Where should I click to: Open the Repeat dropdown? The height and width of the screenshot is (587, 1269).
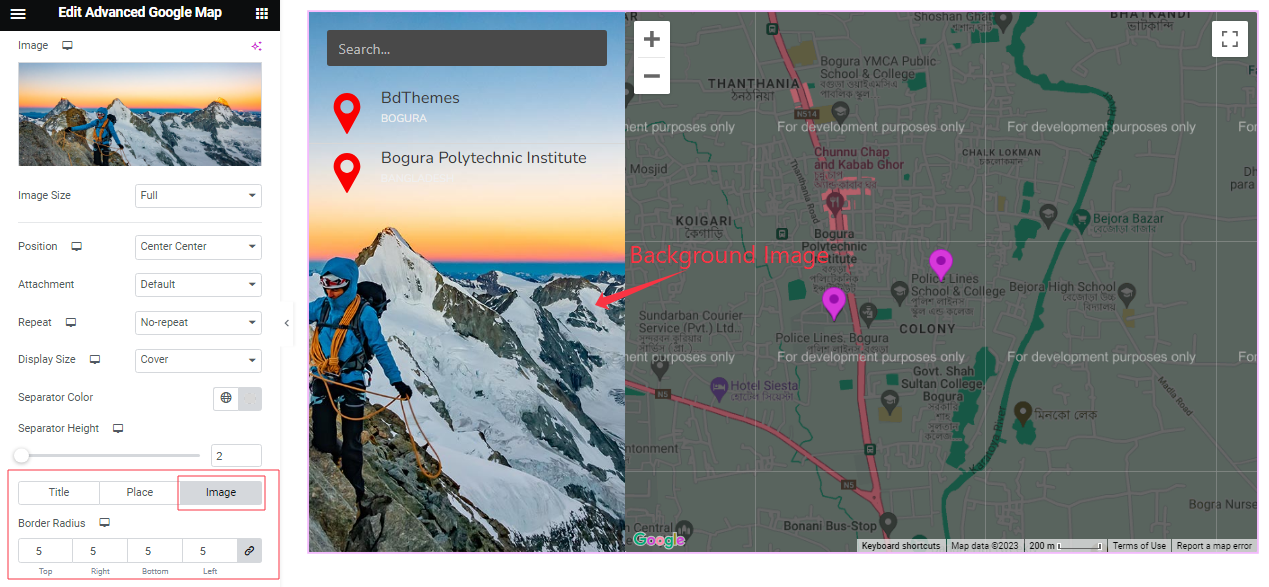click(x=198, y=323)
